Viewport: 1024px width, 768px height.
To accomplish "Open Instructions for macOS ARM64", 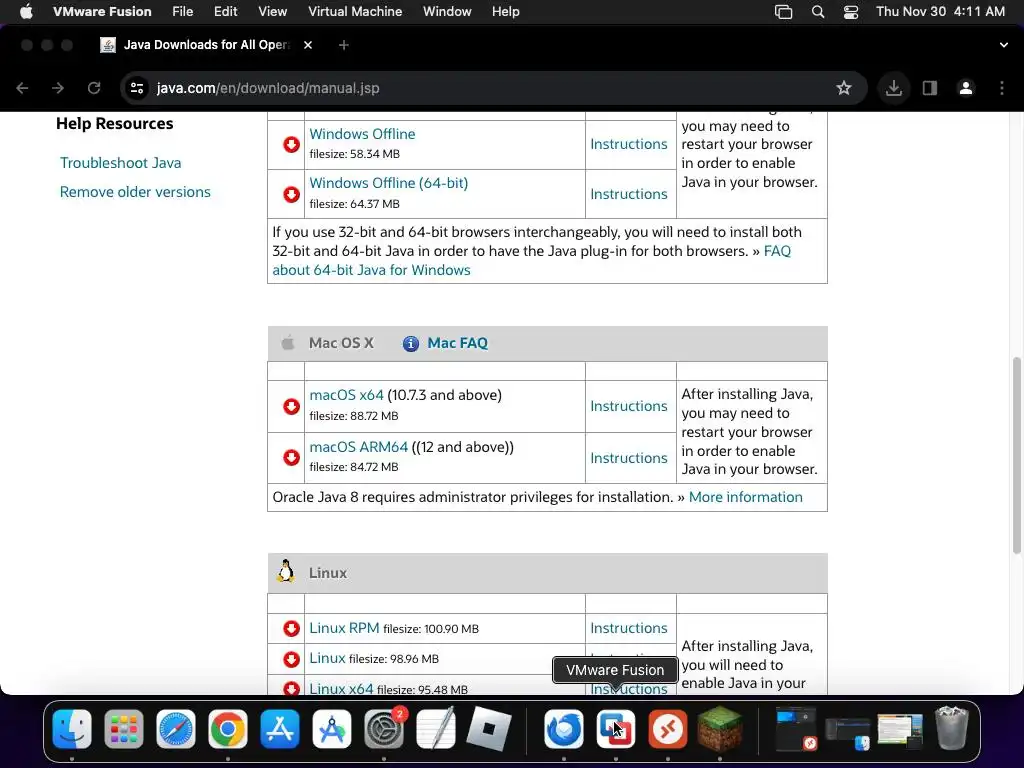I will click(628, 458).
